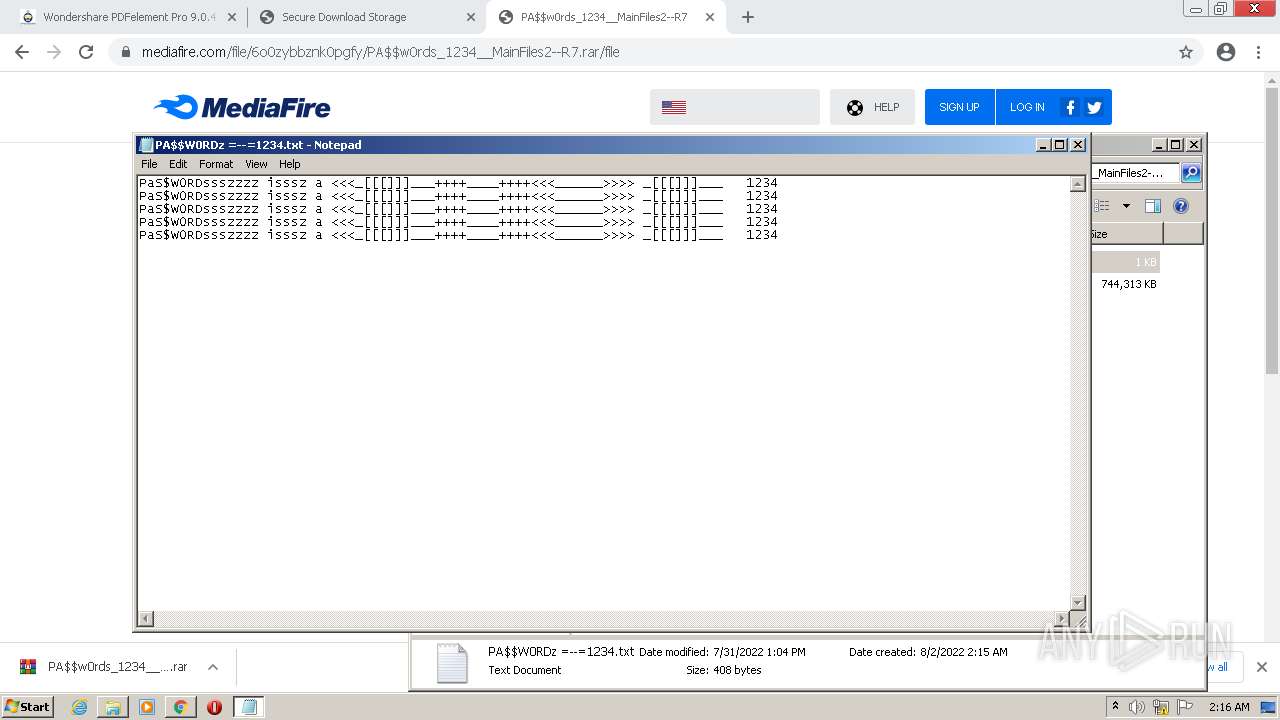The width and height of the screenshot is (1280, 720).
Task: Show hidden system tray icons
Action: coord(1115,707)
